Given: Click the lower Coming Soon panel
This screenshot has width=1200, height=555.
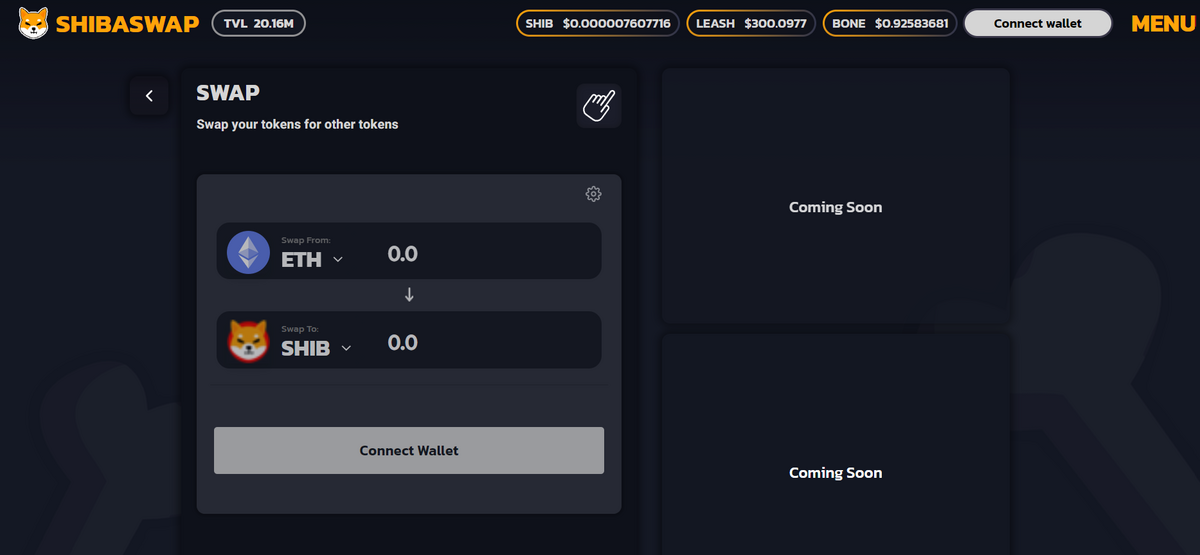Looking at the screenshot, I should pyautogui.click(x=836, y=444).
